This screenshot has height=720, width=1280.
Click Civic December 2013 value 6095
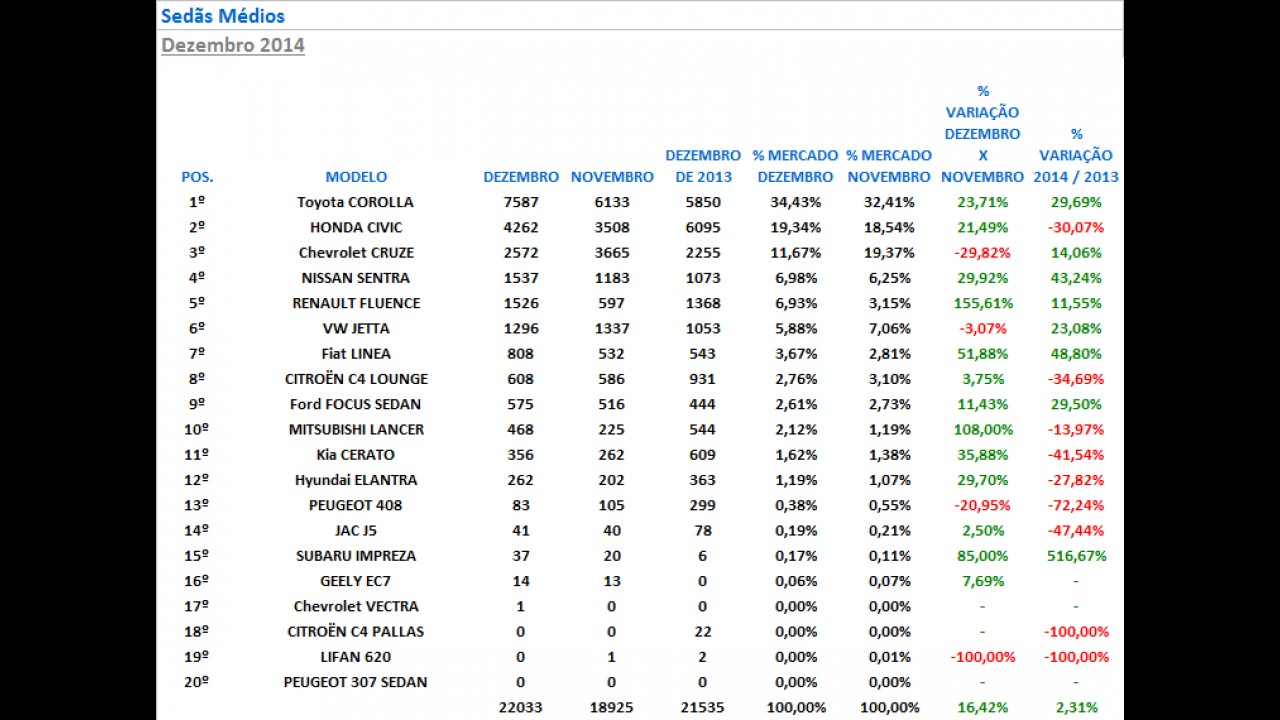[x=702, y=227]
